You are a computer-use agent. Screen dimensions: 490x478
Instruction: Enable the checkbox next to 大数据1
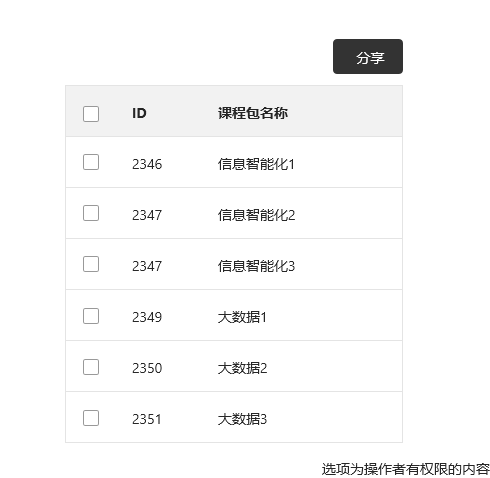point(91,316)
